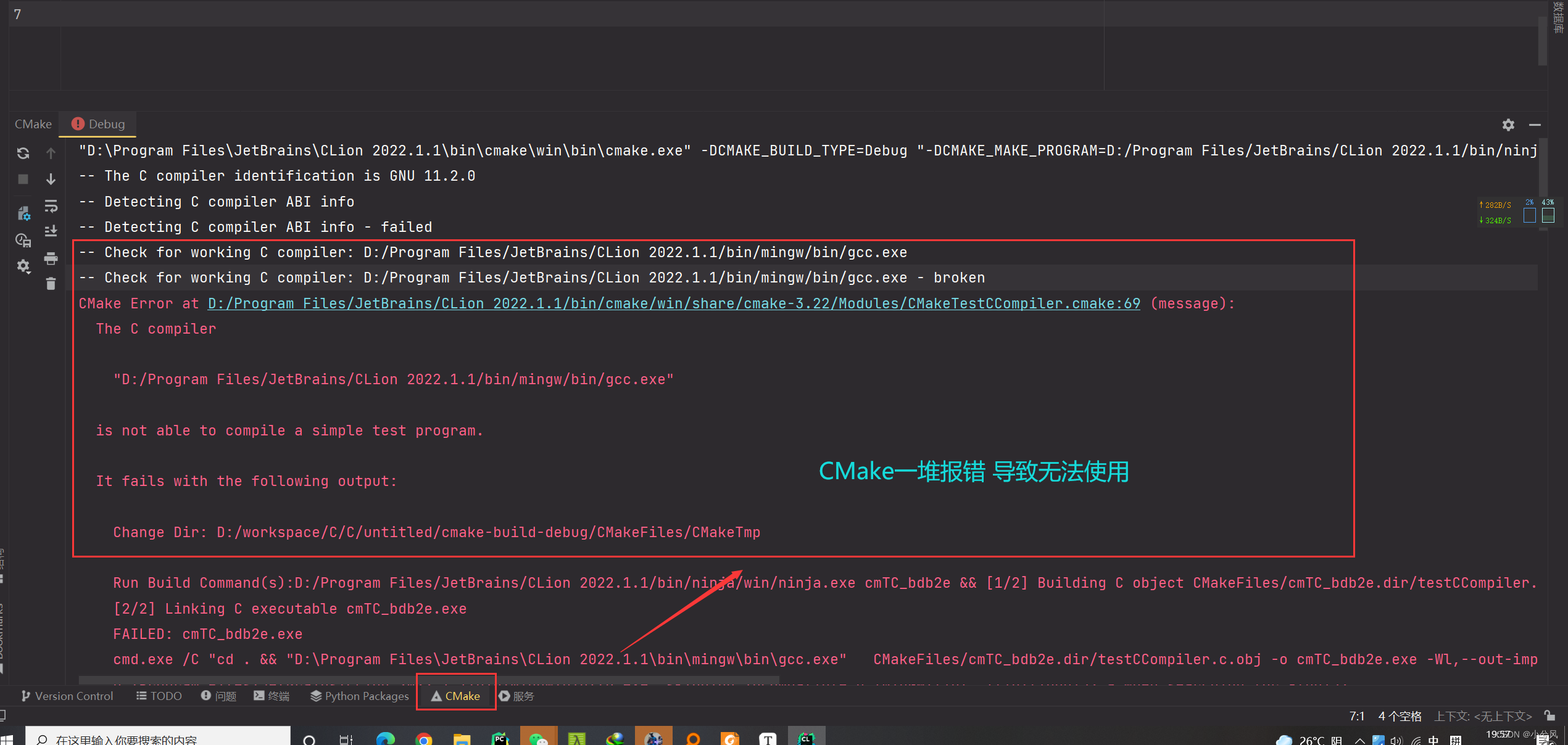Open the '4 个空格' indent settings
Screen dimensions: 1568x745
1400,716
